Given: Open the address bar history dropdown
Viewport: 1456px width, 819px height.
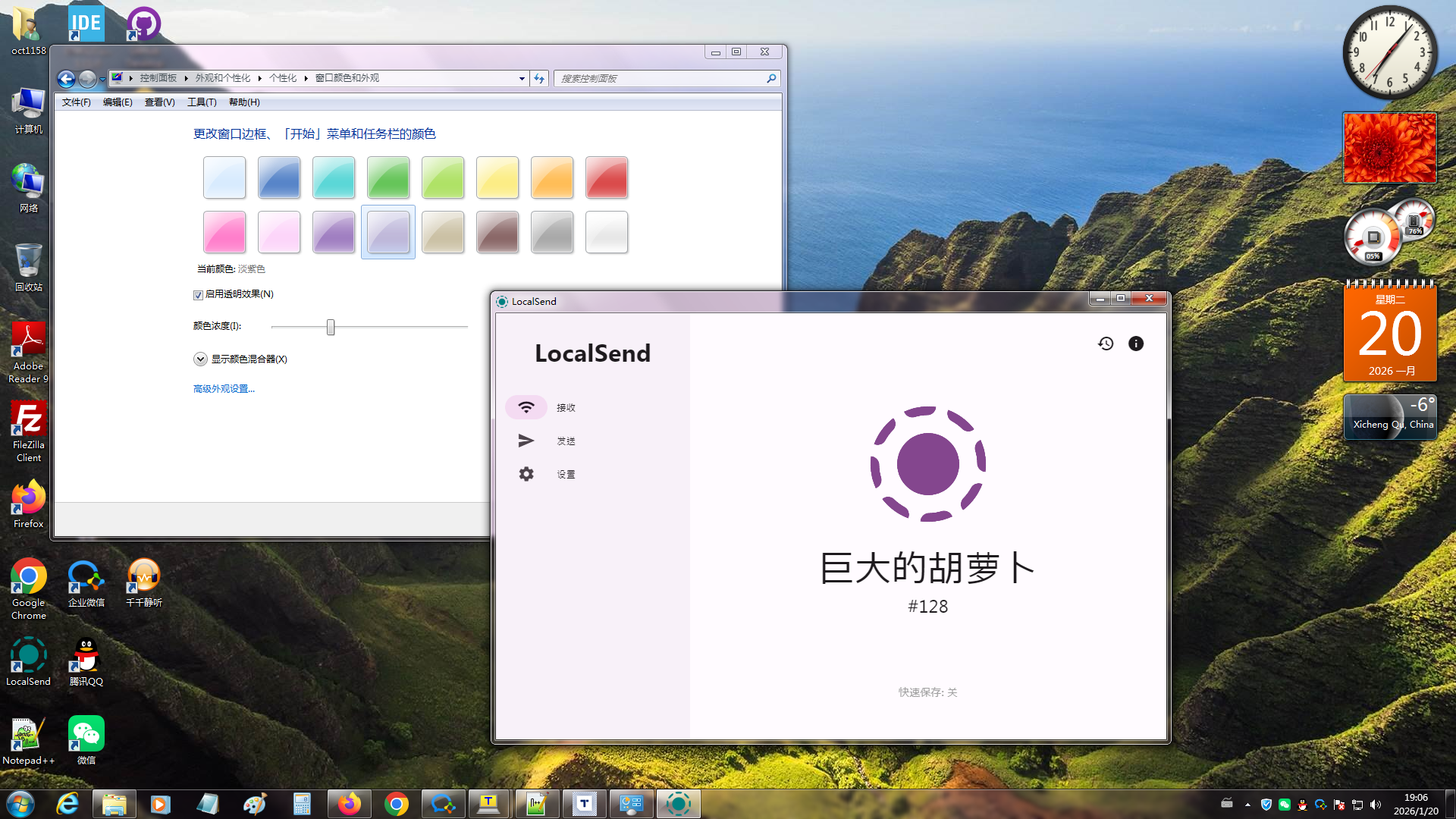Looking at the screenshot, I should (x=522, y=79).
